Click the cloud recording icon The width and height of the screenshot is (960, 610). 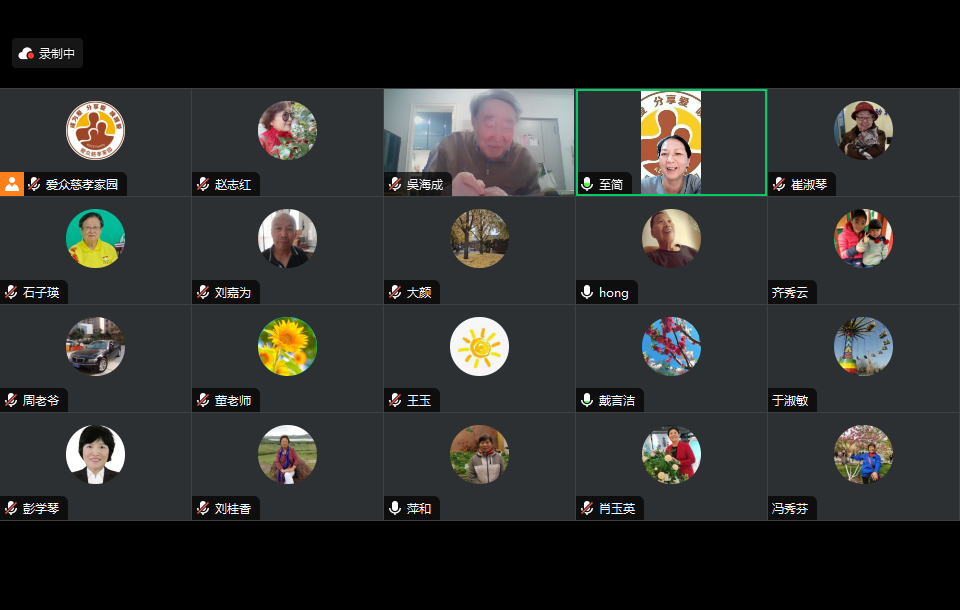tap(26, 54)
